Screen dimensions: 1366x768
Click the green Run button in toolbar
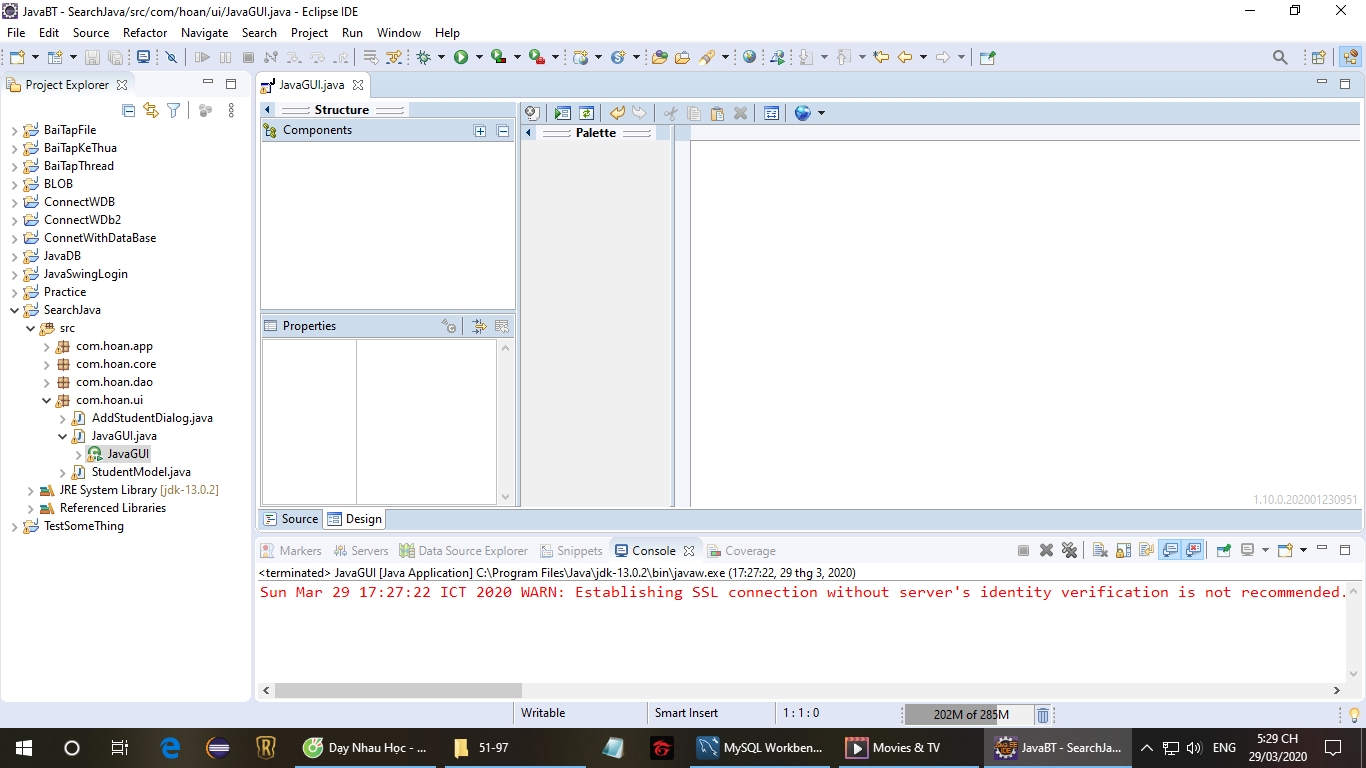click(x=461, y=58)
